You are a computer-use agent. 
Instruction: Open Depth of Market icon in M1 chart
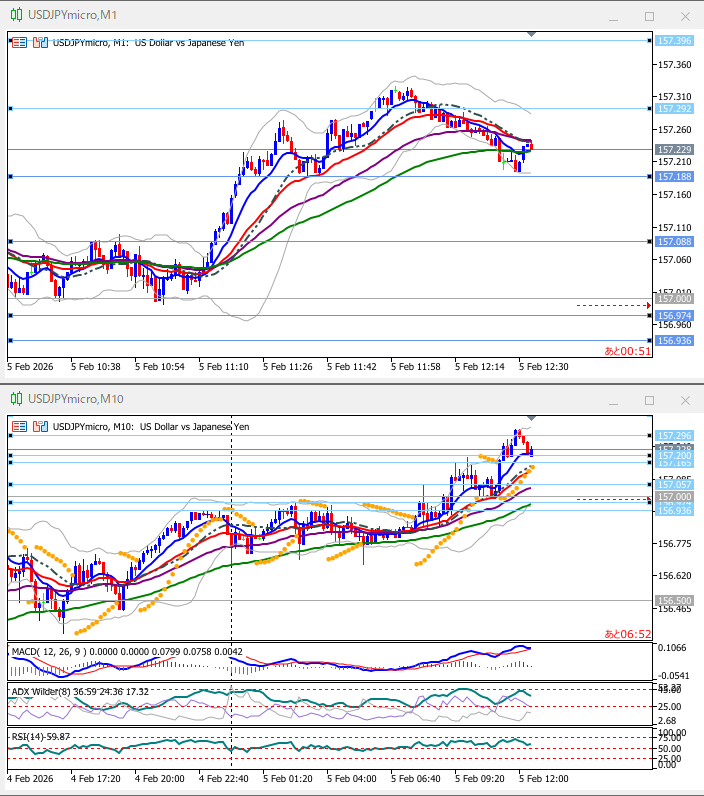tap(40, 42)
